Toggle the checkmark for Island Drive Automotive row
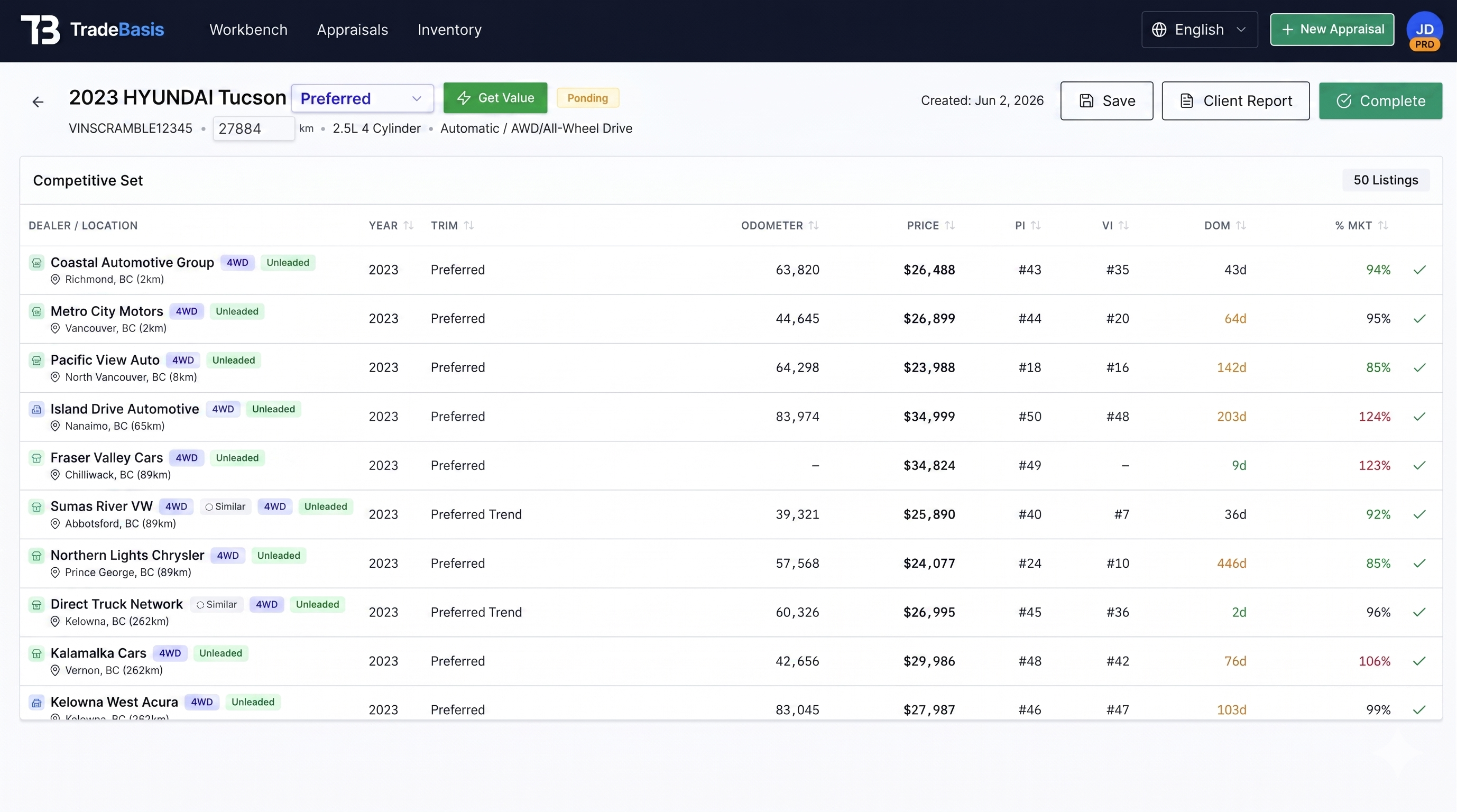The height and width of the screenshot is (812, 1457). 1419,416
